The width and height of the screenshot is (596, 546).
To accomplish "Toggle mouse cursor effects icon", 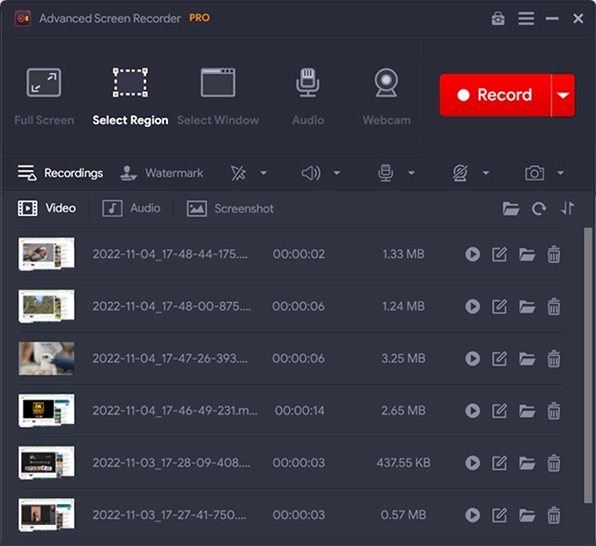I will coord(238,173).
